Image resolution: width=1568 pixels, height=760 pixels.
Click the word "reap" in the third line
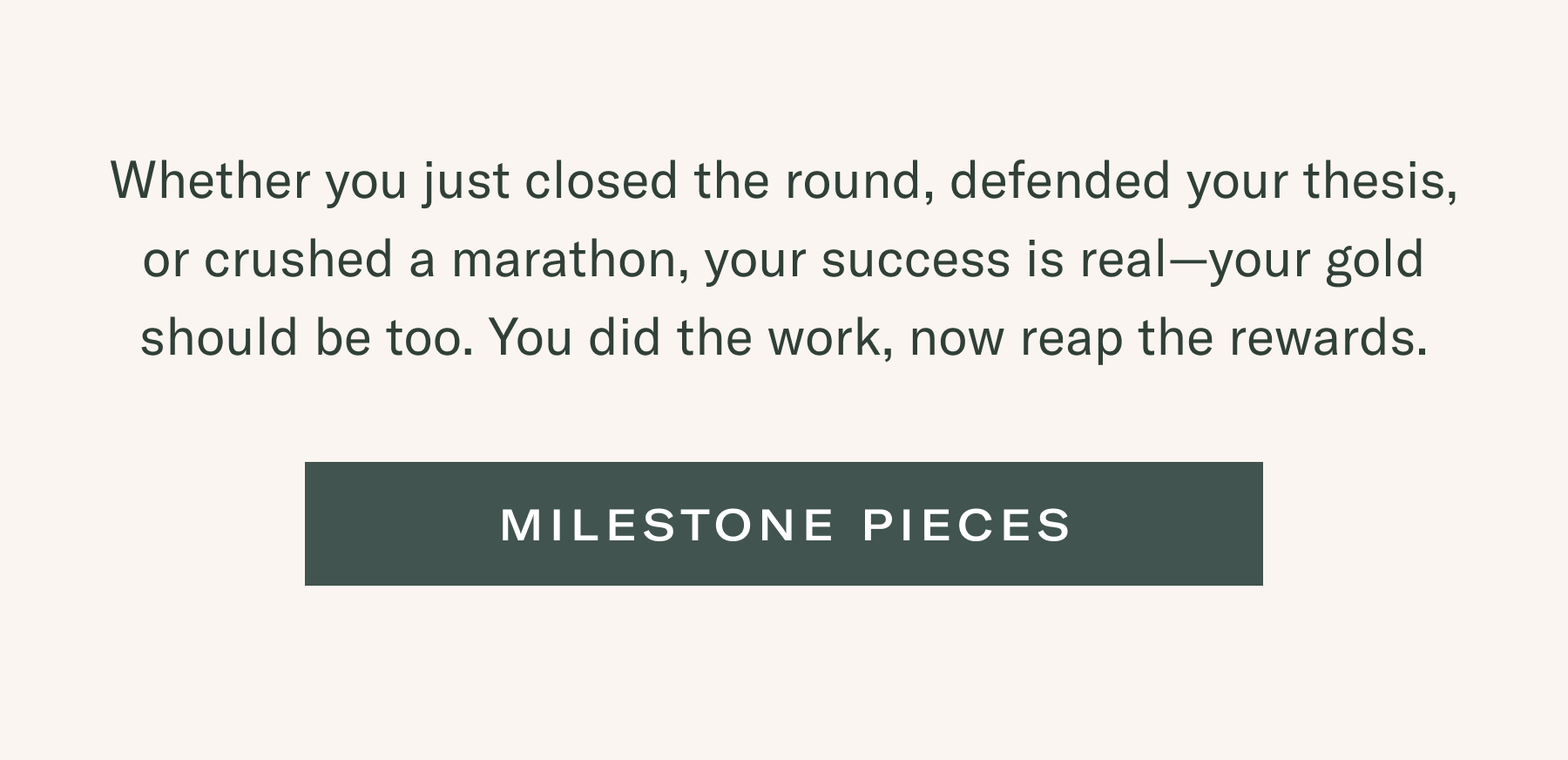(1071, 338)
